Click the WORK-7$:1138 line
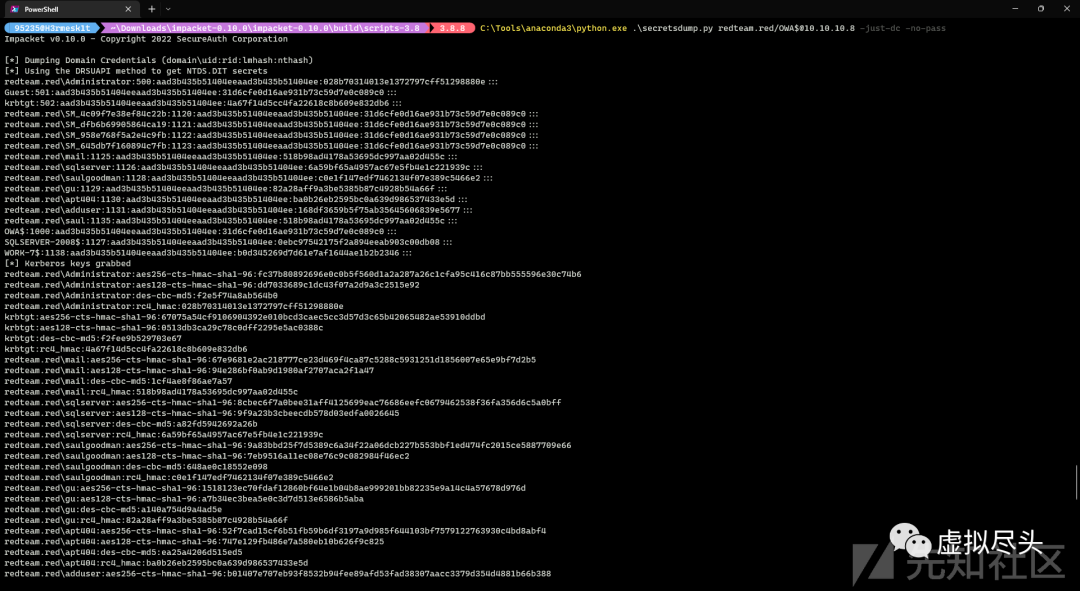Viewport: 1080px width, 591px height. pos(208,253)
